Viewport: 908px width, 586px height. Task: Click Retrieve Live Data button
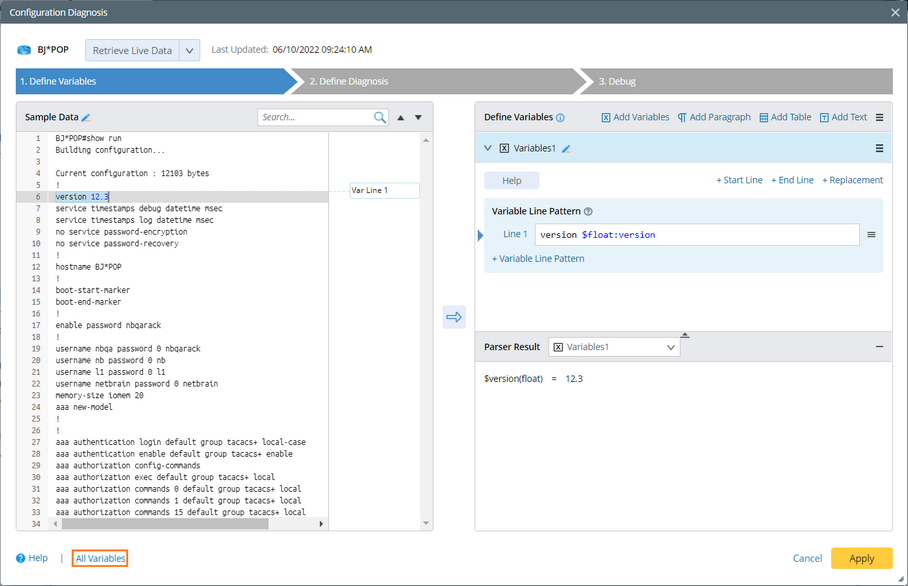[132, 51]
